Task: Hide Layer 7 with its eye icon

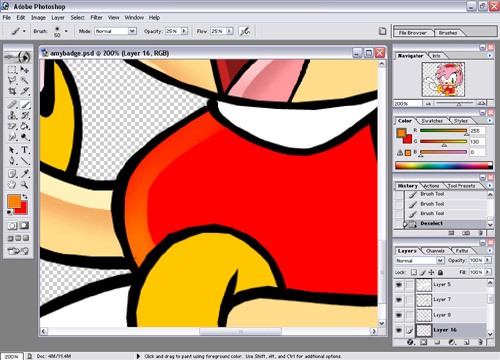Action: [399, 300]
